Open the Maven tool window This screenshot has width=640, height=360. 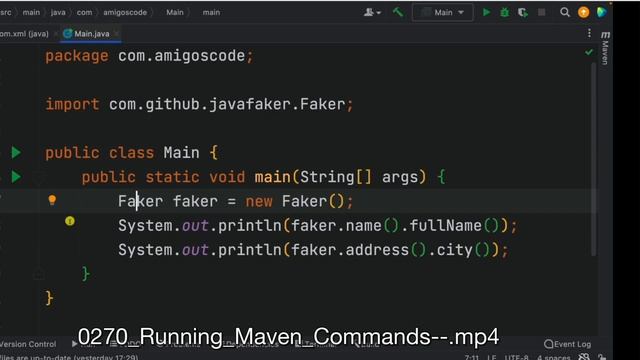[x=605, y=48]
